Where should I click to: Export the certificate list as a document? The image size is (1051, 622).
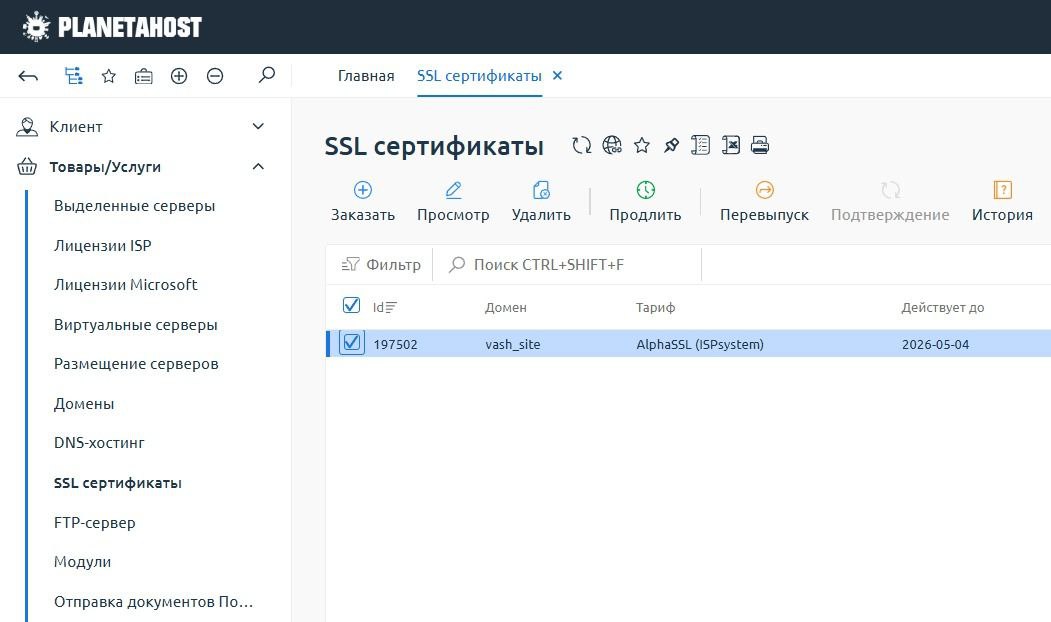[698, 145]
